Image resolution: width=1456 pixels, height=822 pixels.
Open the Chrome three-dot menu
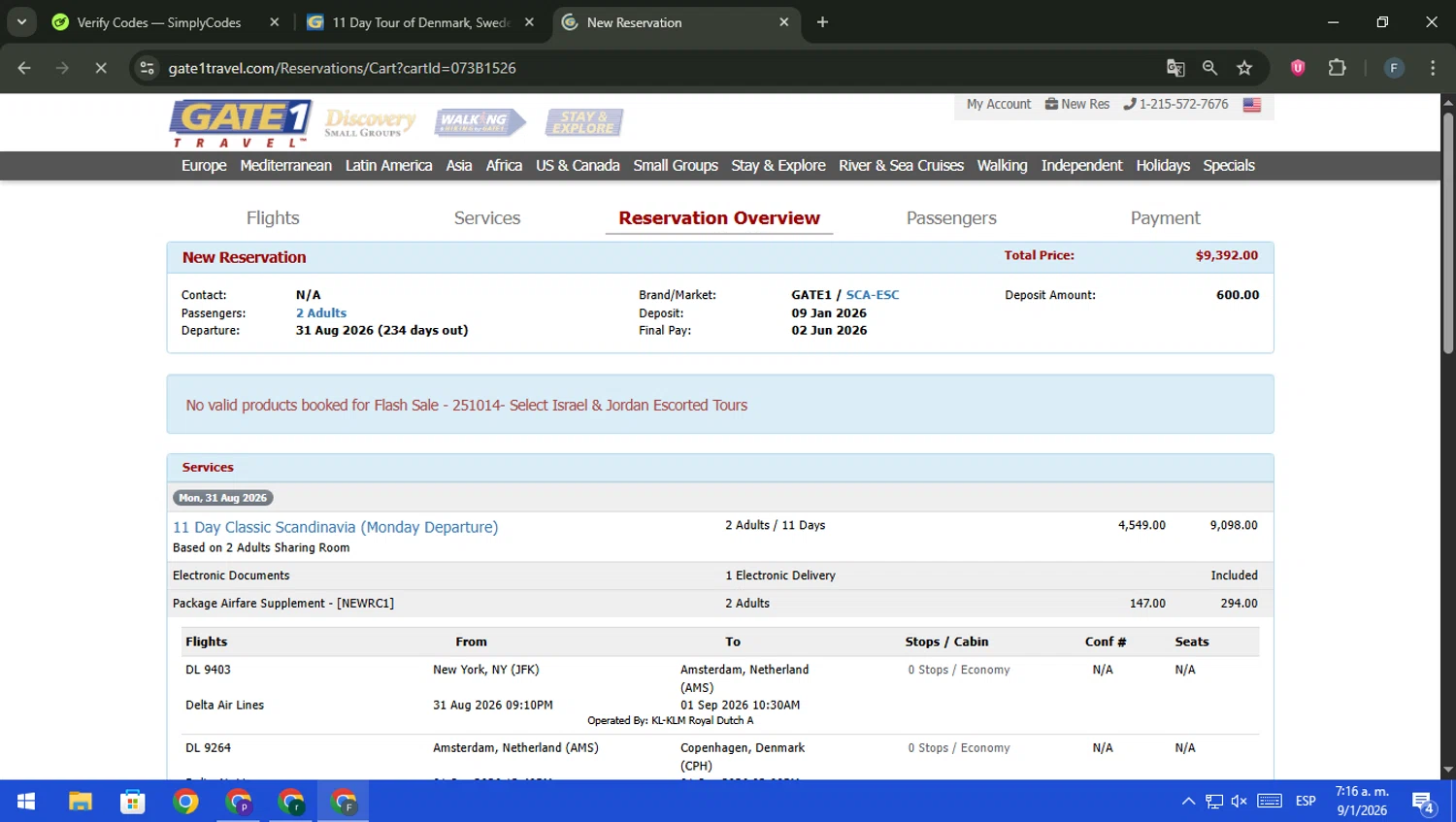click(x=1432, y=68)
